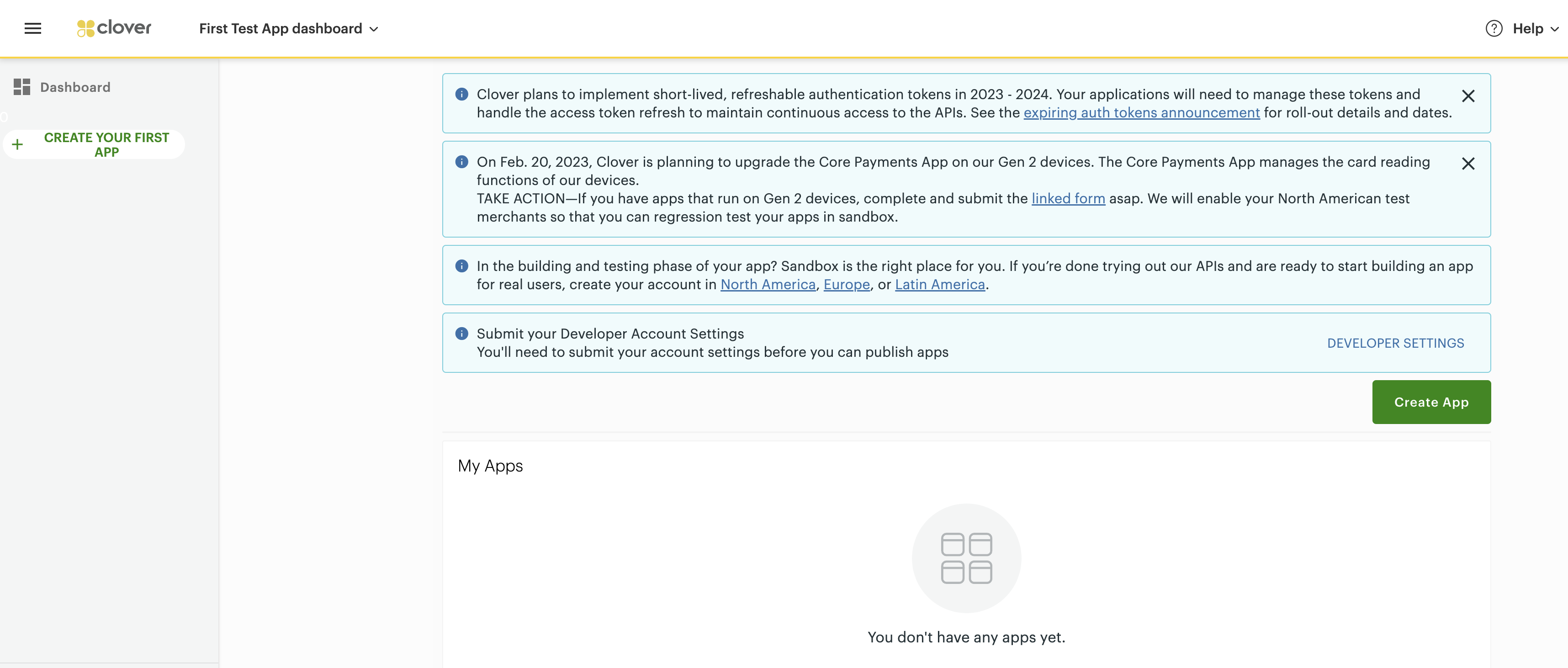The width and height of the screenshot is (1568, 668).
Task: Click the Help question mark icon
Action: [x=1494, y=29]
